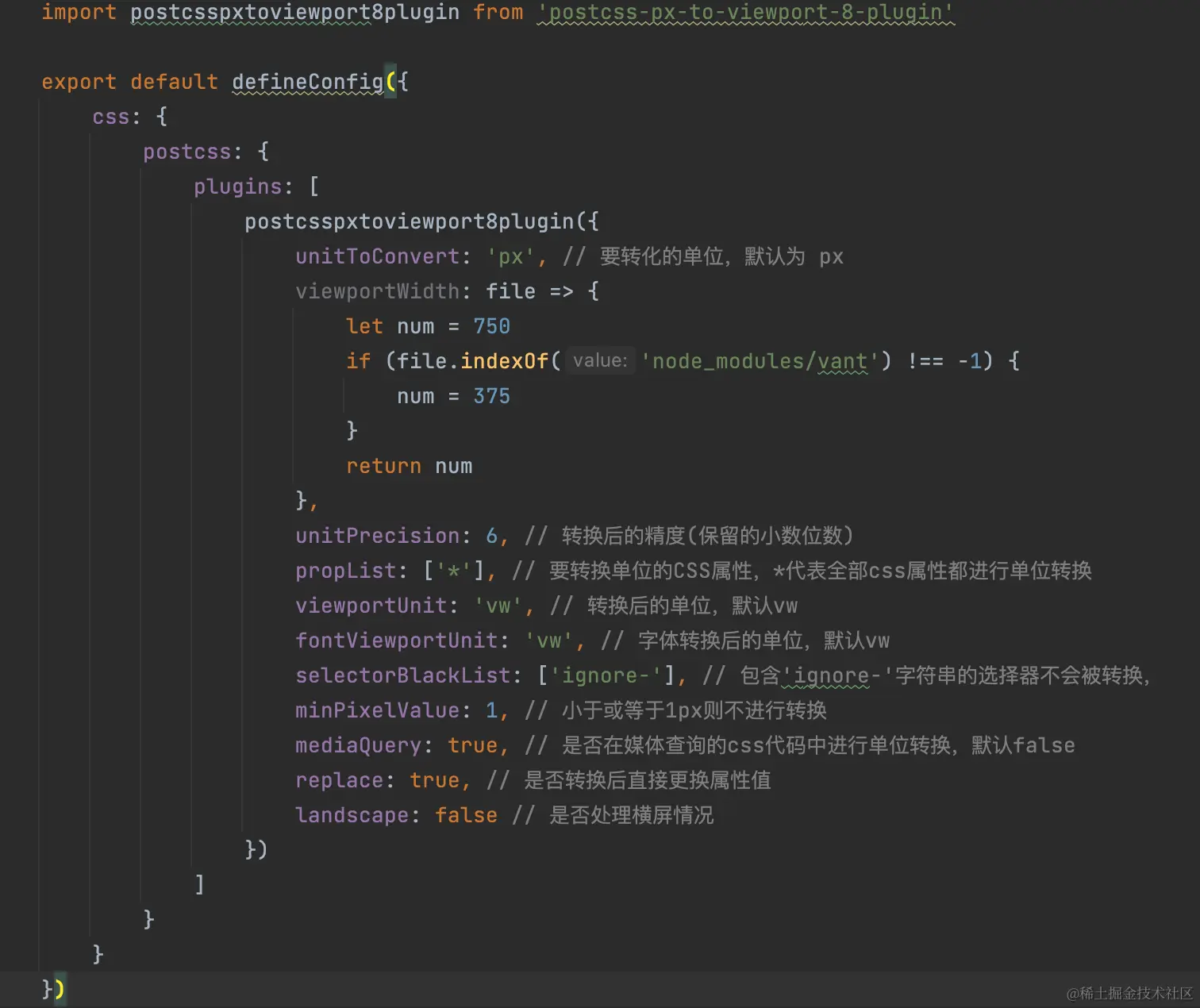Click the underlined vant word in node_modules path
The height and width of the screenshot is (1008, 1200).
843,360
